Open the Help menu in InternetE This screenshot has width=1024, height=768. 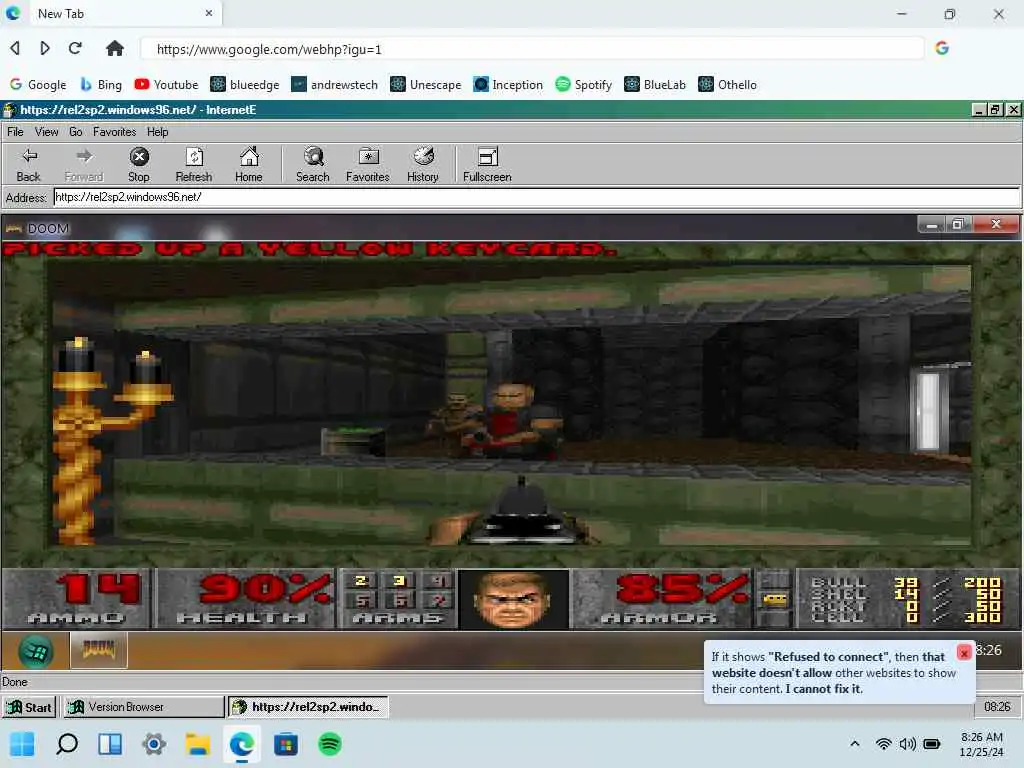tap(157, 132)
